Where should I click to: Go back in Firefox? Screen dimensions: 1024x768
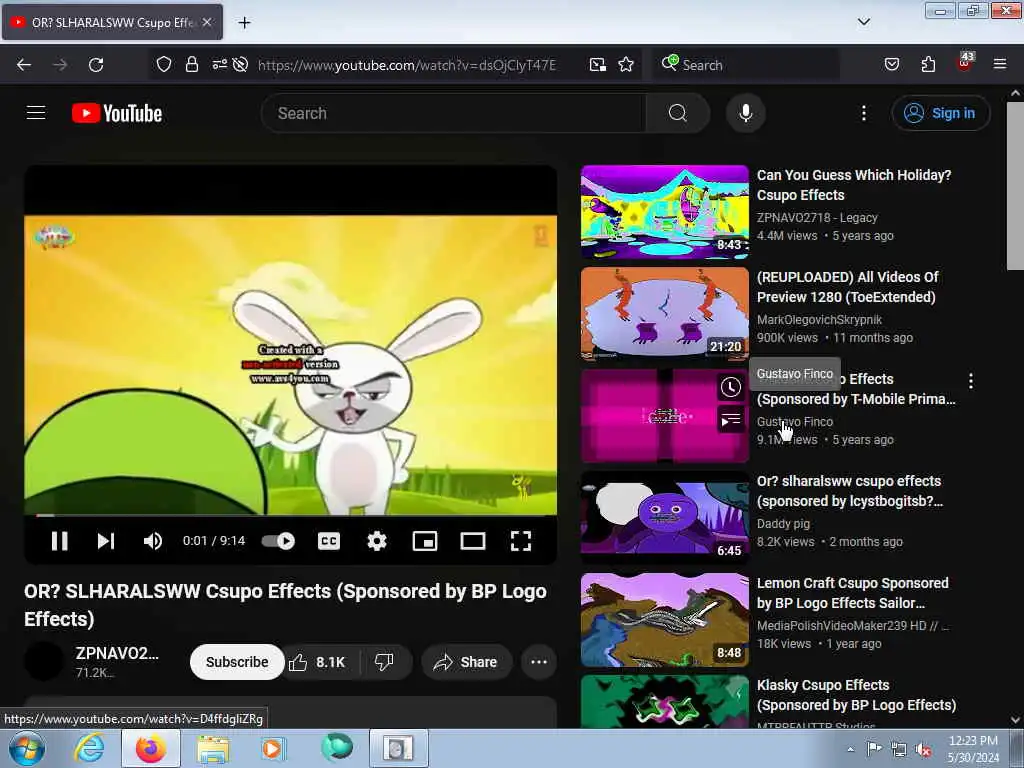click(x=24, y=65)
